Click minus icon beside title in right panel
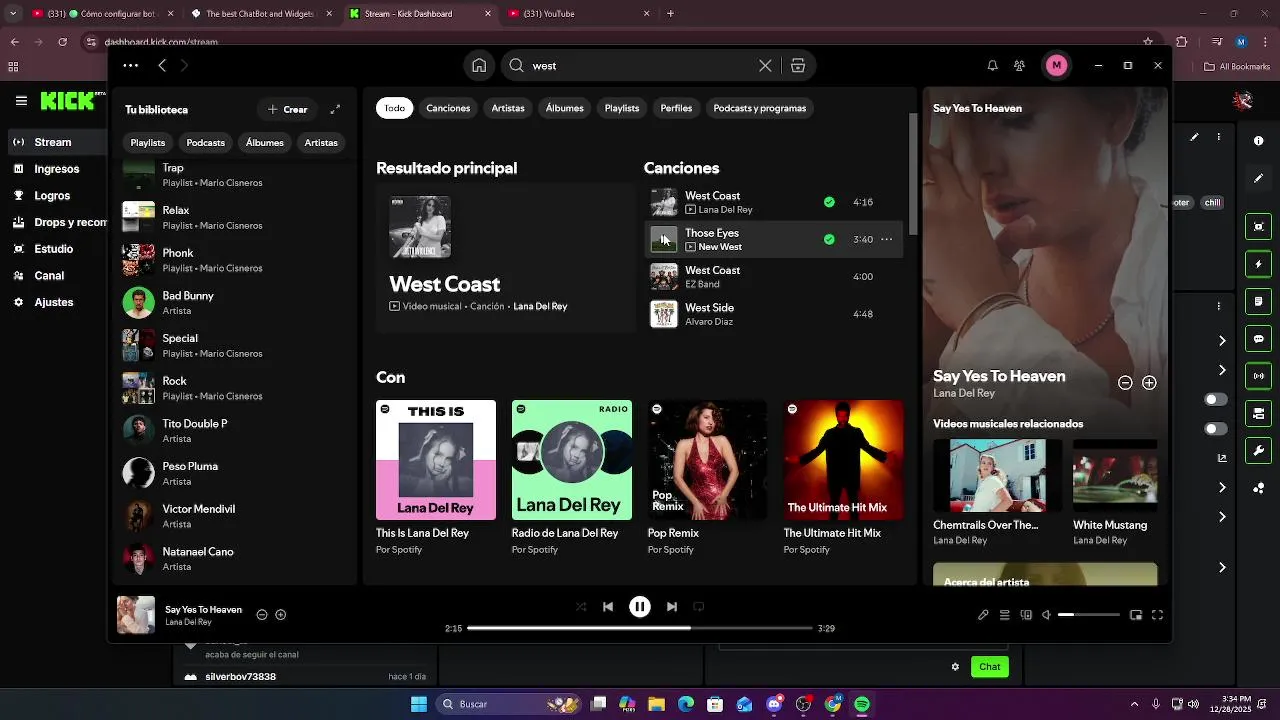The image size is (1280, 720). point(1125,383)
